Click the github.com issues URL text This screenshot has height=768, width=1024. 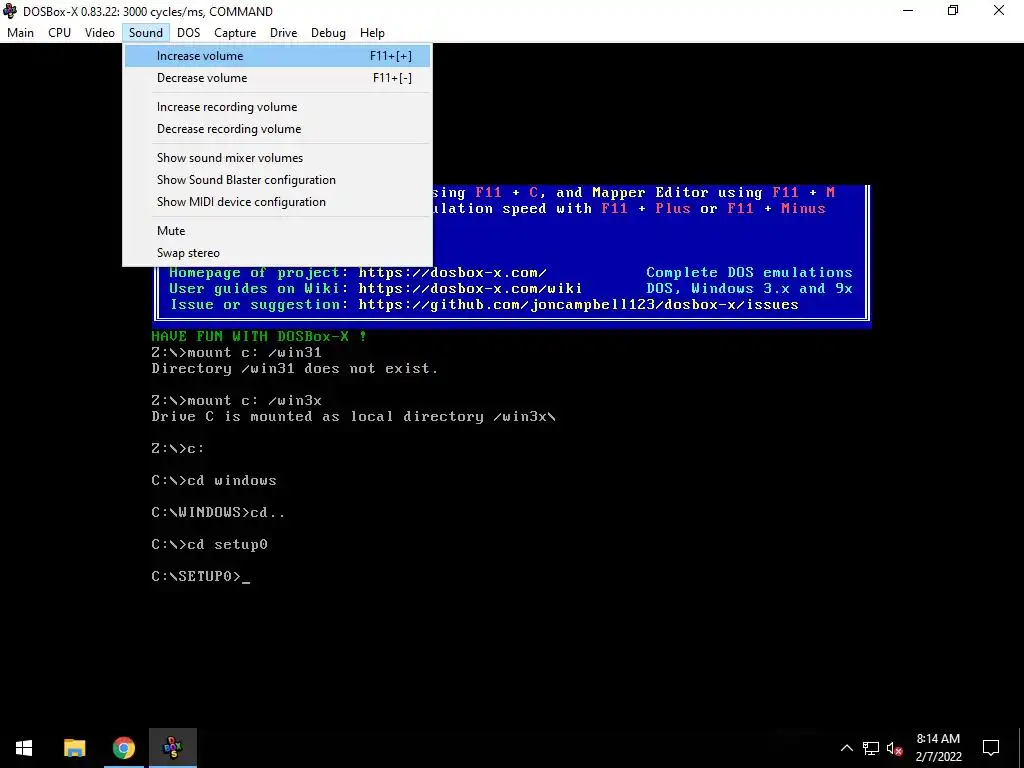coord(579,305)
